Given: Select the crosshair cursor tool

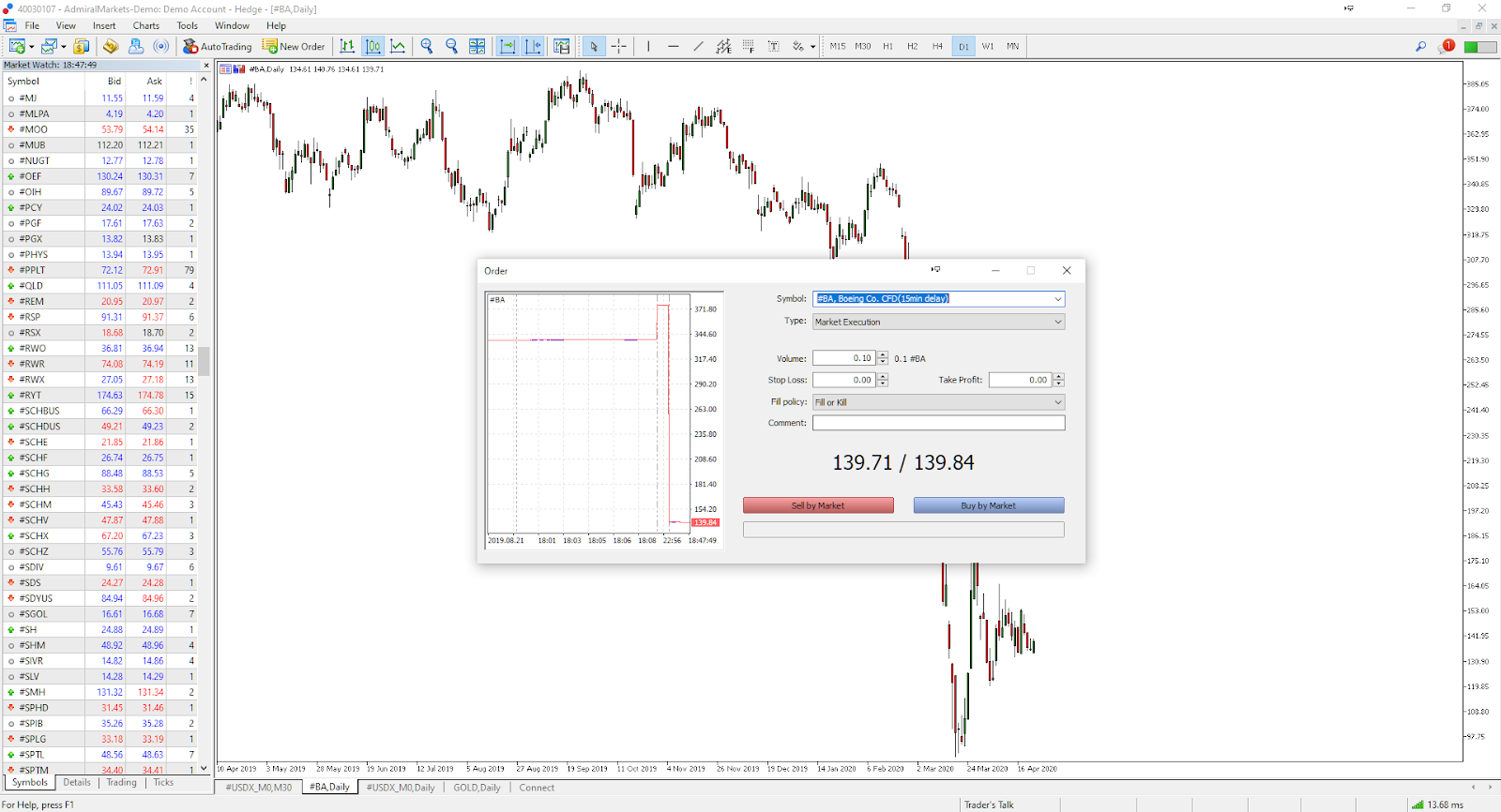Looking at the screenshot, I should click(x=619, y=46).
